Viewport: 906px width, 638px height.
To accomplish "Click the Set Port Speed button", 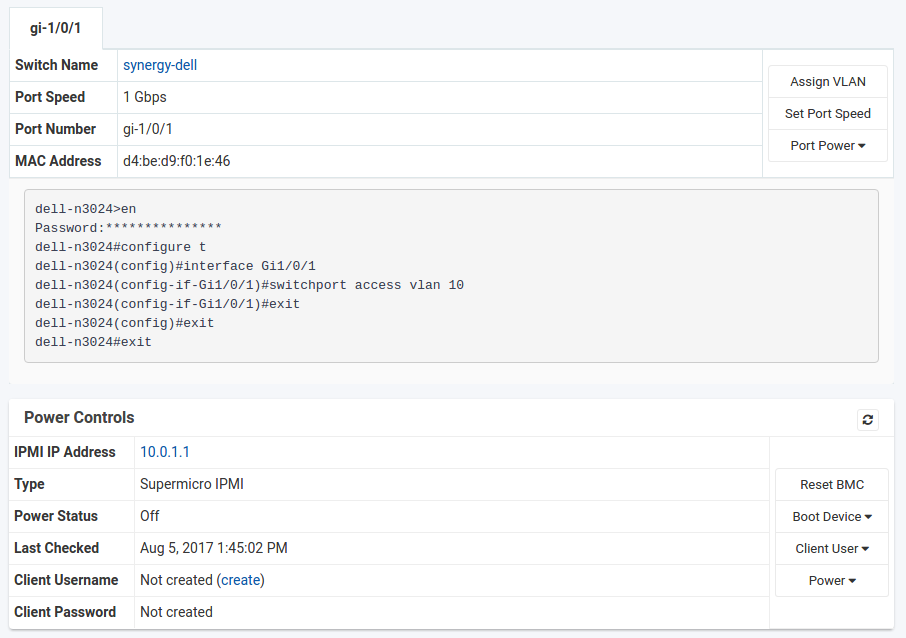I will tap(827, 113).
